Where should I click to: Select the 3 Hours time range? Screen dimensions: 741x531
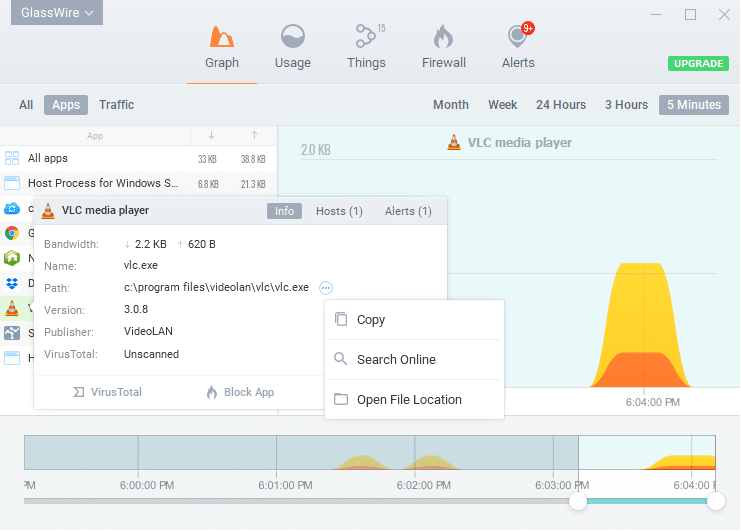click(x=626, y=105)
